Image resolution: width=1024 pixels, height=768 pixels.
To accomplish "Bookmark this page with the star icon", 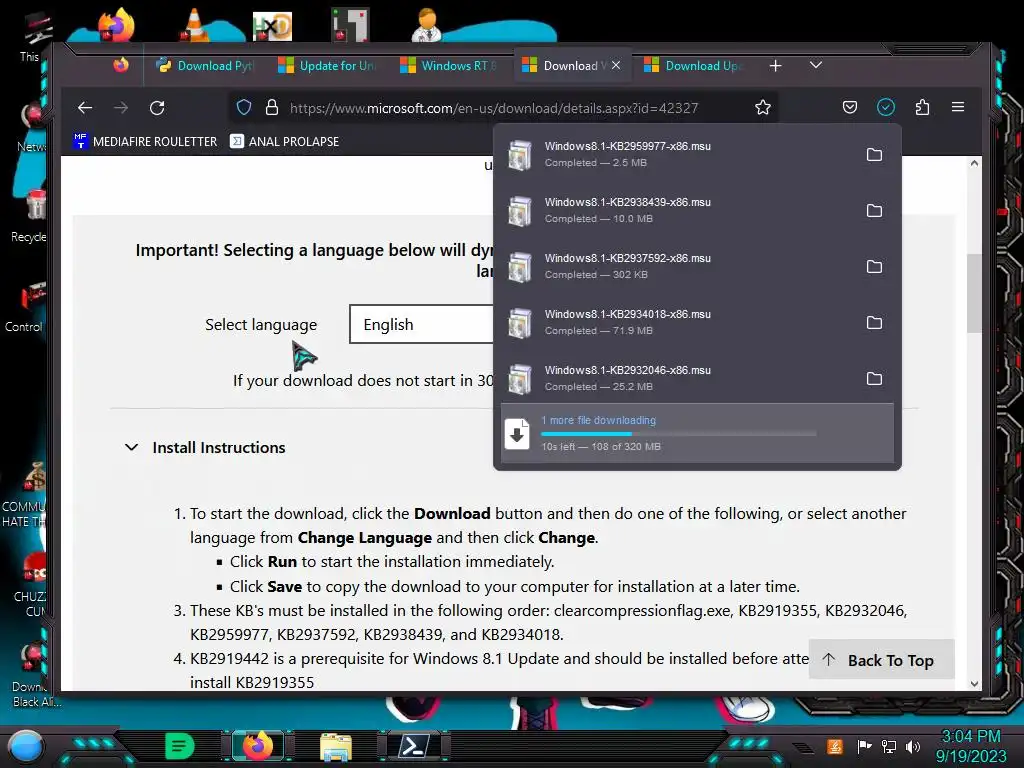I will point(763,107).
